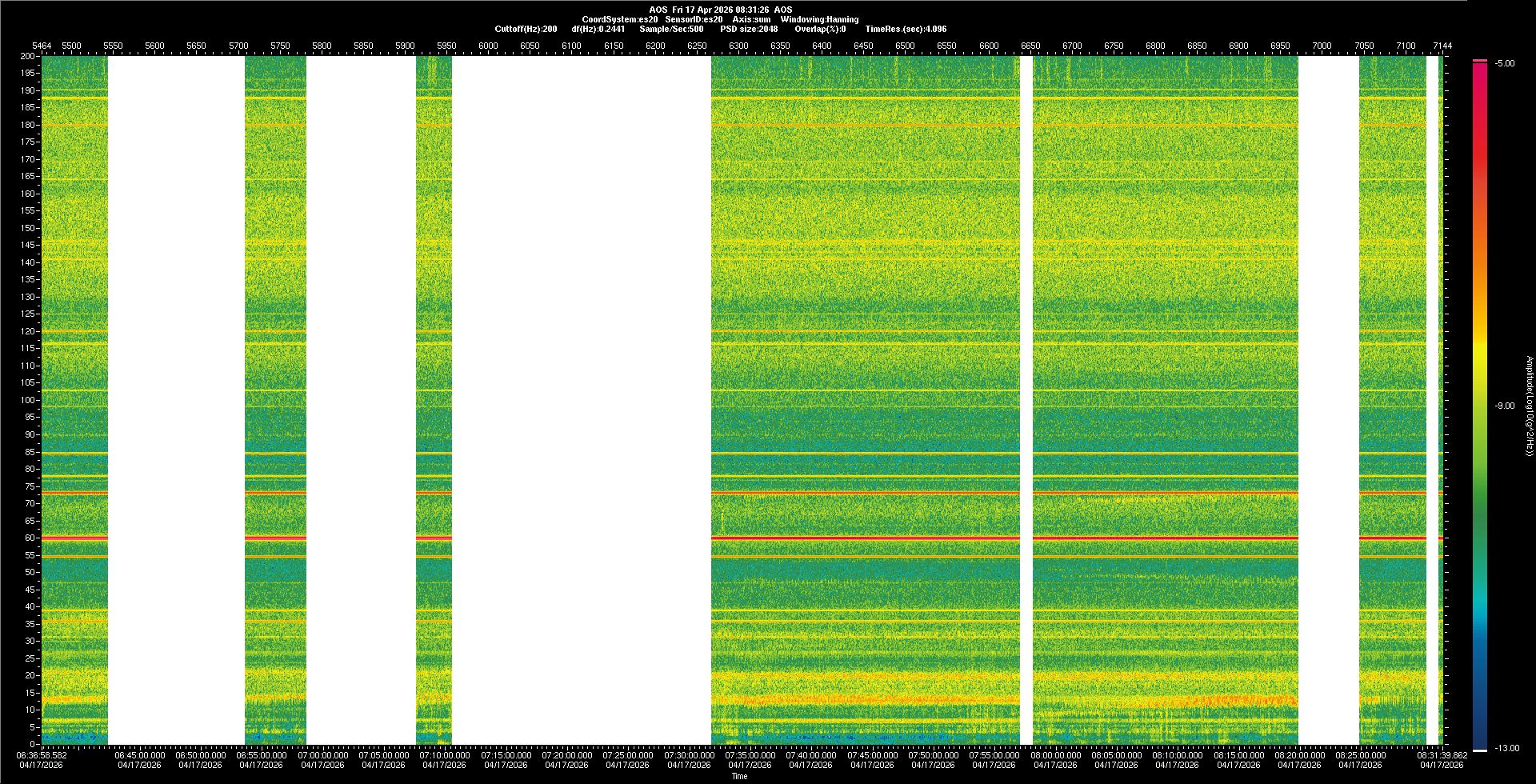The width and height of the screenshot is (1536, 784).
Task: Click the "Time" axis title at the bottom
Action: click(x=740, y=776)
